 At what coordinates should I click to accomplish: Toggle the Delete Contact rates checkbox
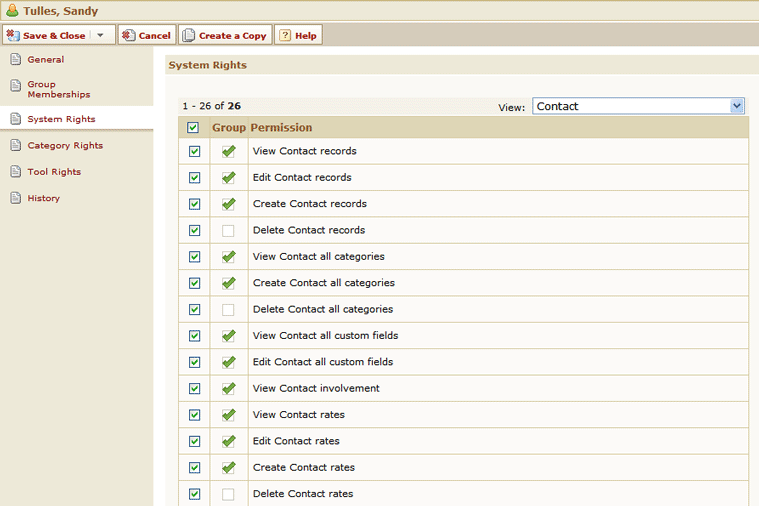point(195,494)
